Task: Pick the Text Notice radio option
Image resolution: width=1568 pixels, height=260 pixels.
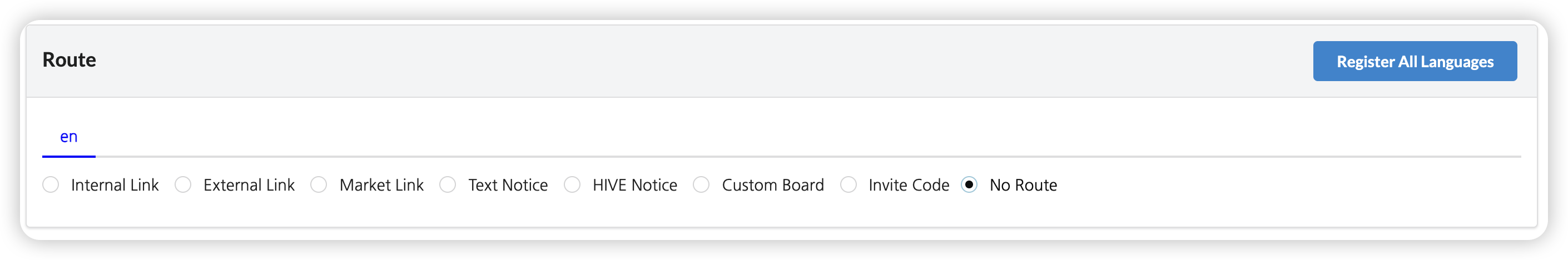Action: click(448, 184)
